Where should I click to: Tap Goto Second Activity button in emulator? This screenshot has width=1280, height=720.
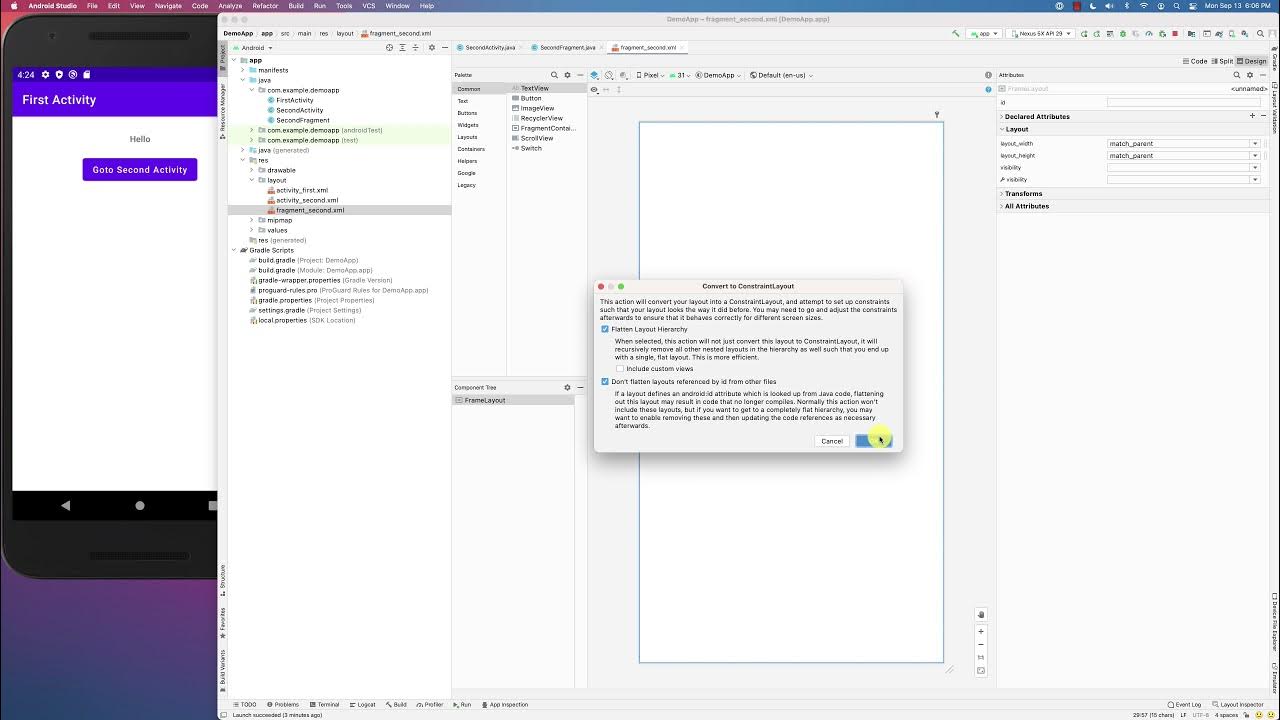tap(140, 170)
